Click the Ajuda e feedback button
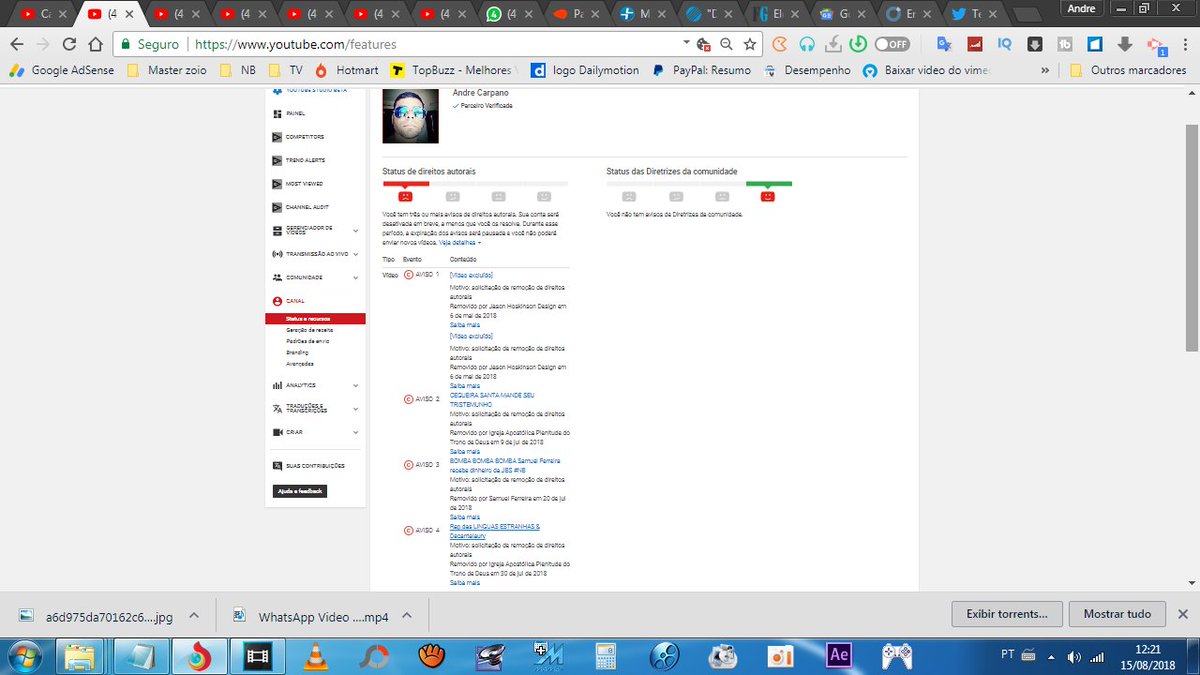Viewport: 1200px width, 675px height. [x=301, y=491]
